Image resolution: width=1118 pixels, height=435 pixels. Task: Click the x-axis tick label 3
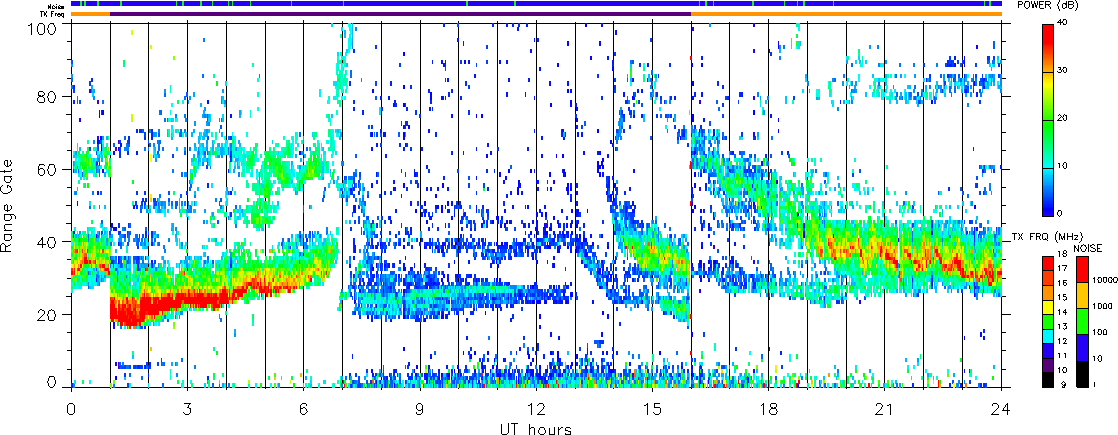188,409
